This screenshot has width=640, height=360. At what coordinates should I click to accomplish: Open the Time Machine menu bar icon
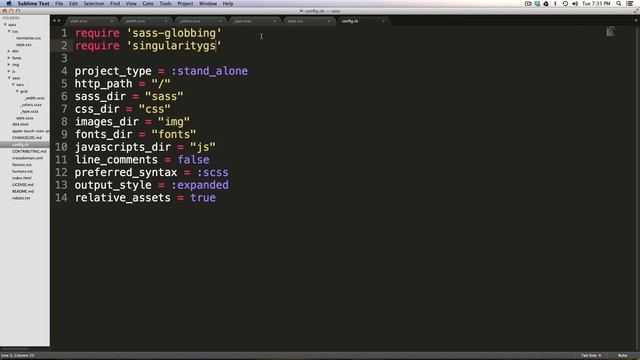point(565,4)
